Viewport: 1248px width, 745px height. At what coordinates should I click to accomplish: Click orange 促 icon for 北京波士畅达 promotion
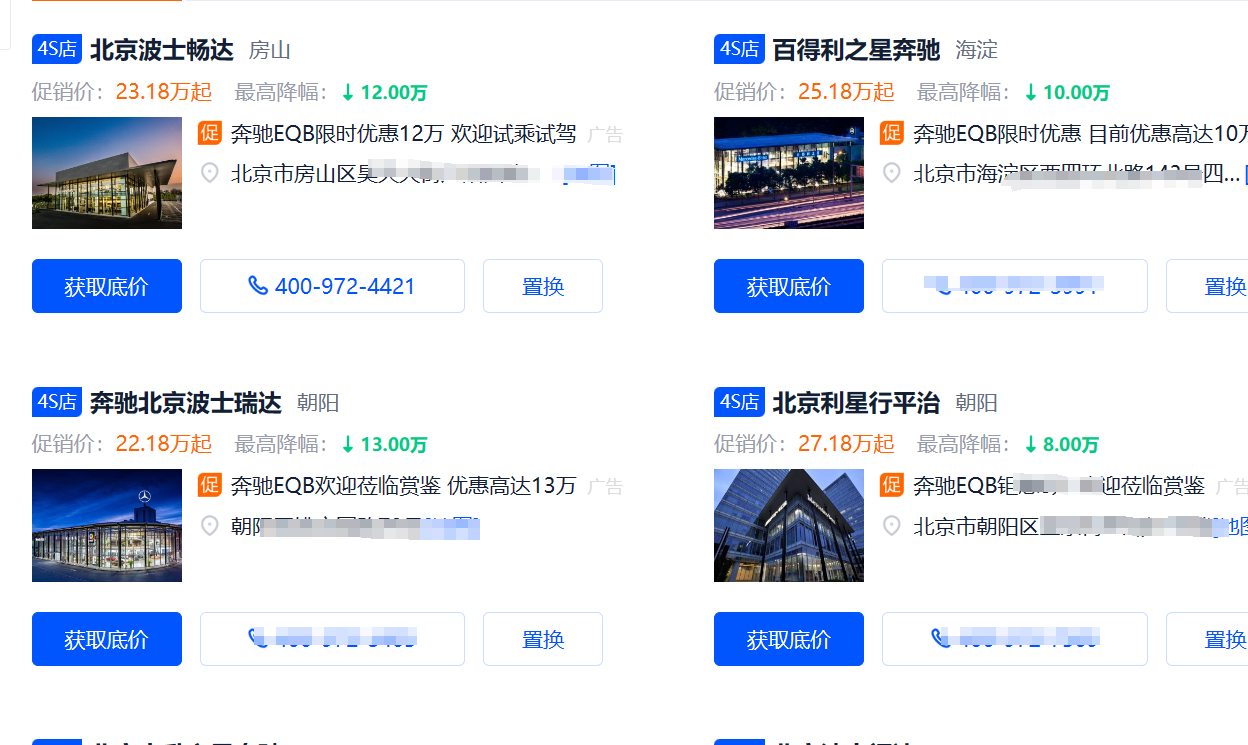tap(209, 133)
